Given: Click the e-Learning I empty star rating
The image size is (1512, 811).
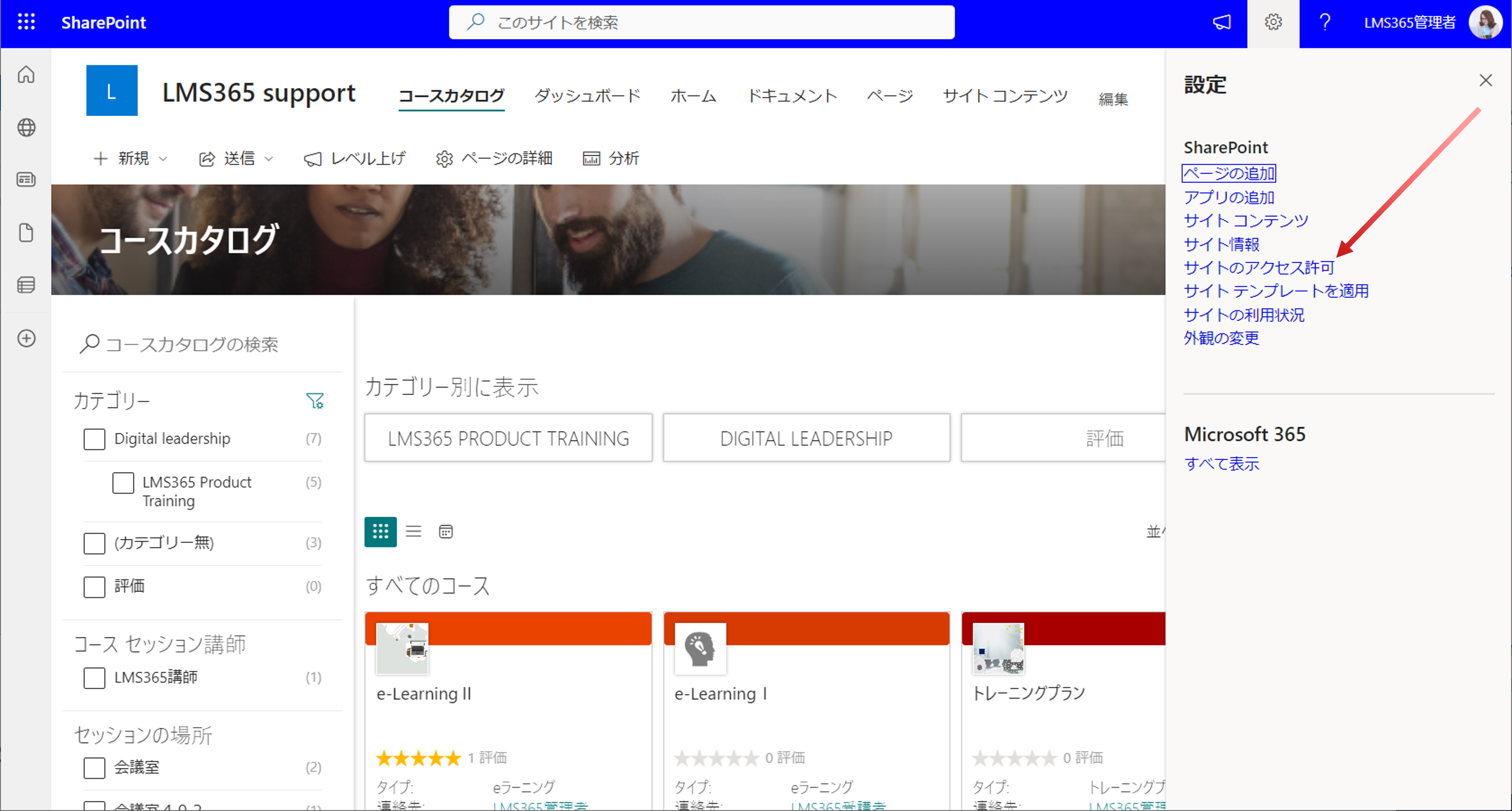Looking at the screenshot, I should [717, 758].
